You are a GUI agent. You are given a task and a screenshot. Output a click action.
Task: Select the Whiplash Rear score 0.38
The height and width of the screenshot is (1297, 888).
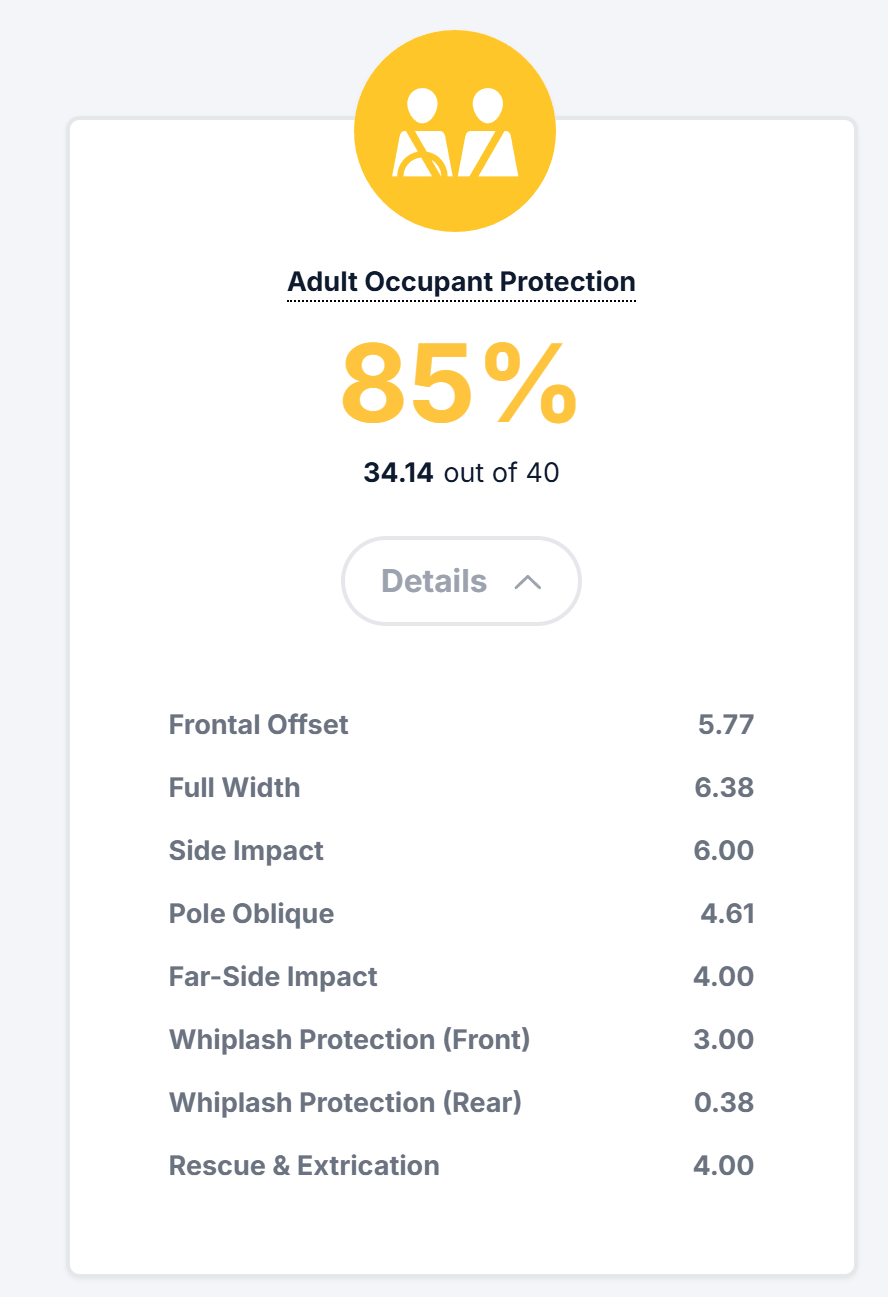point(724,1102)
